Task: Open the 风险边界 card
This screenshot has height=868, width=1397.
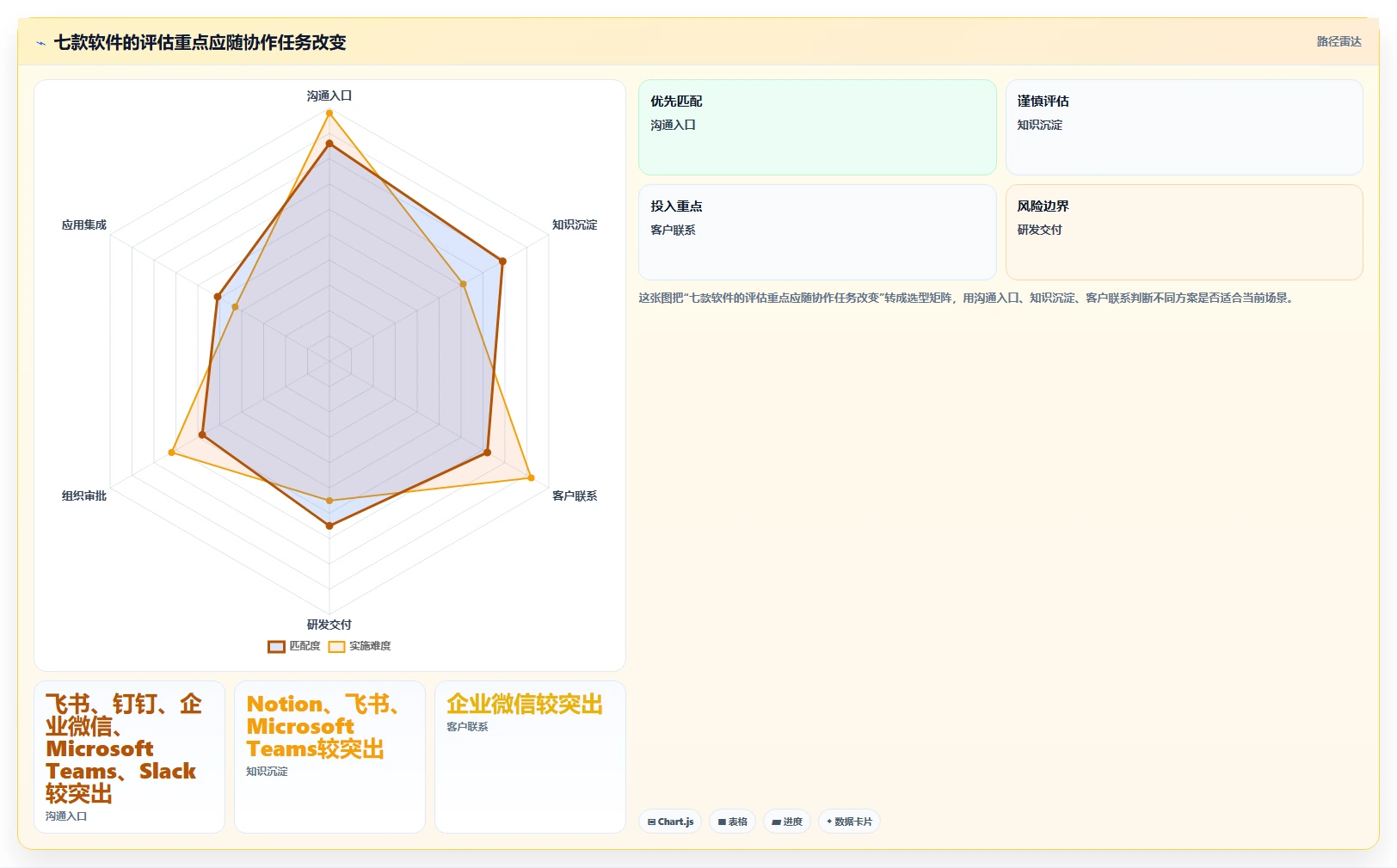Action: [x=1185, y=232]
